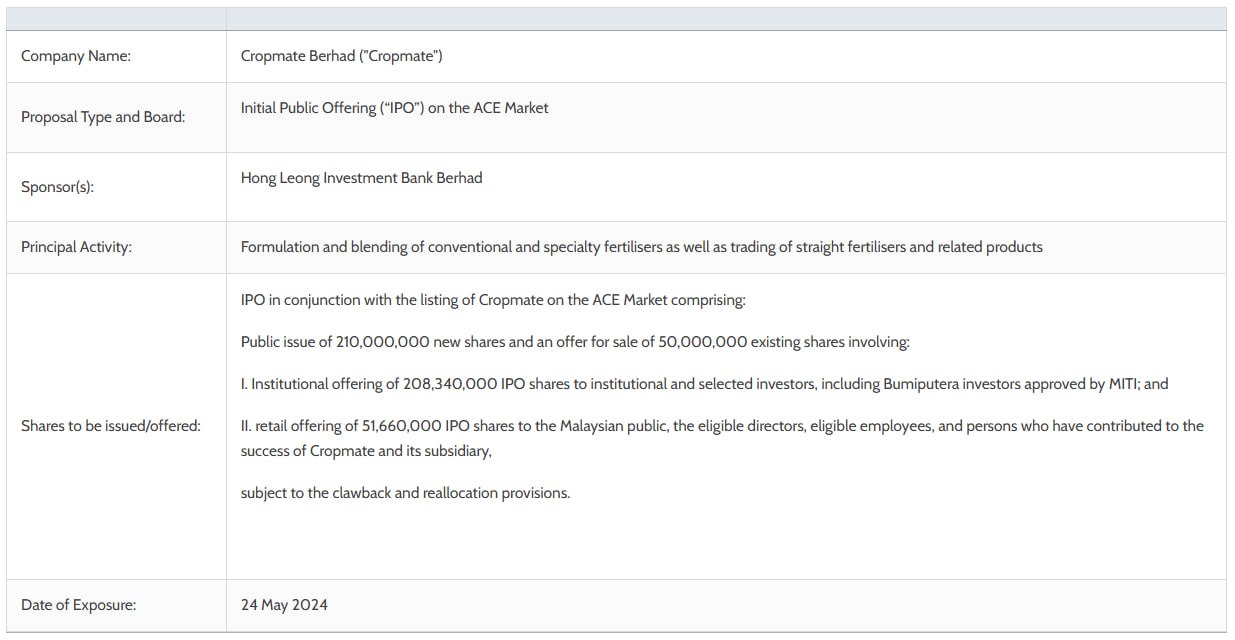Click the 24 May 2024 date value
The image size is (1235, 640).
[284, 605]
